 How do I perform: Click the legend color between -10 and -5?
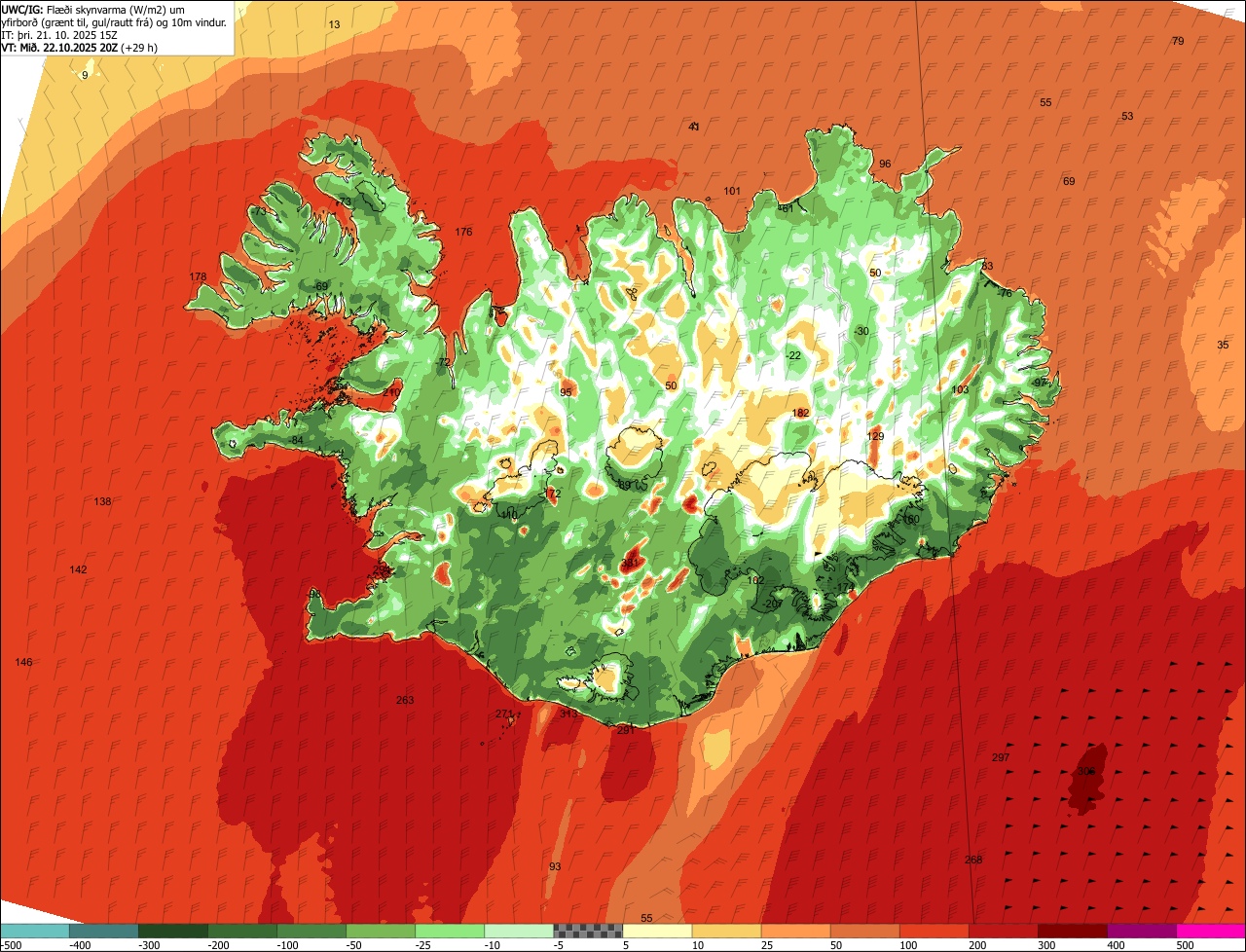point(519,931)
